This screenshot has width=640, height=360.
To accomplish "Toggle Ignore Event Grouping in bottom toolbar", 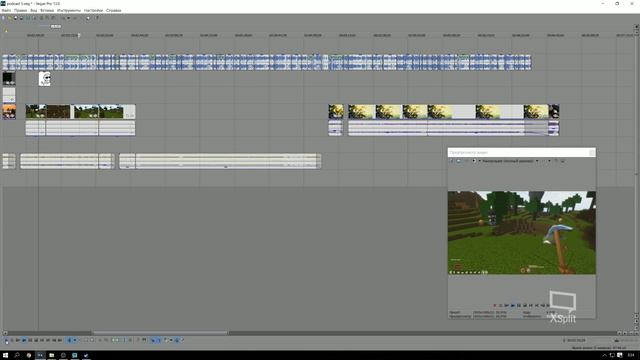I will 182,340.
